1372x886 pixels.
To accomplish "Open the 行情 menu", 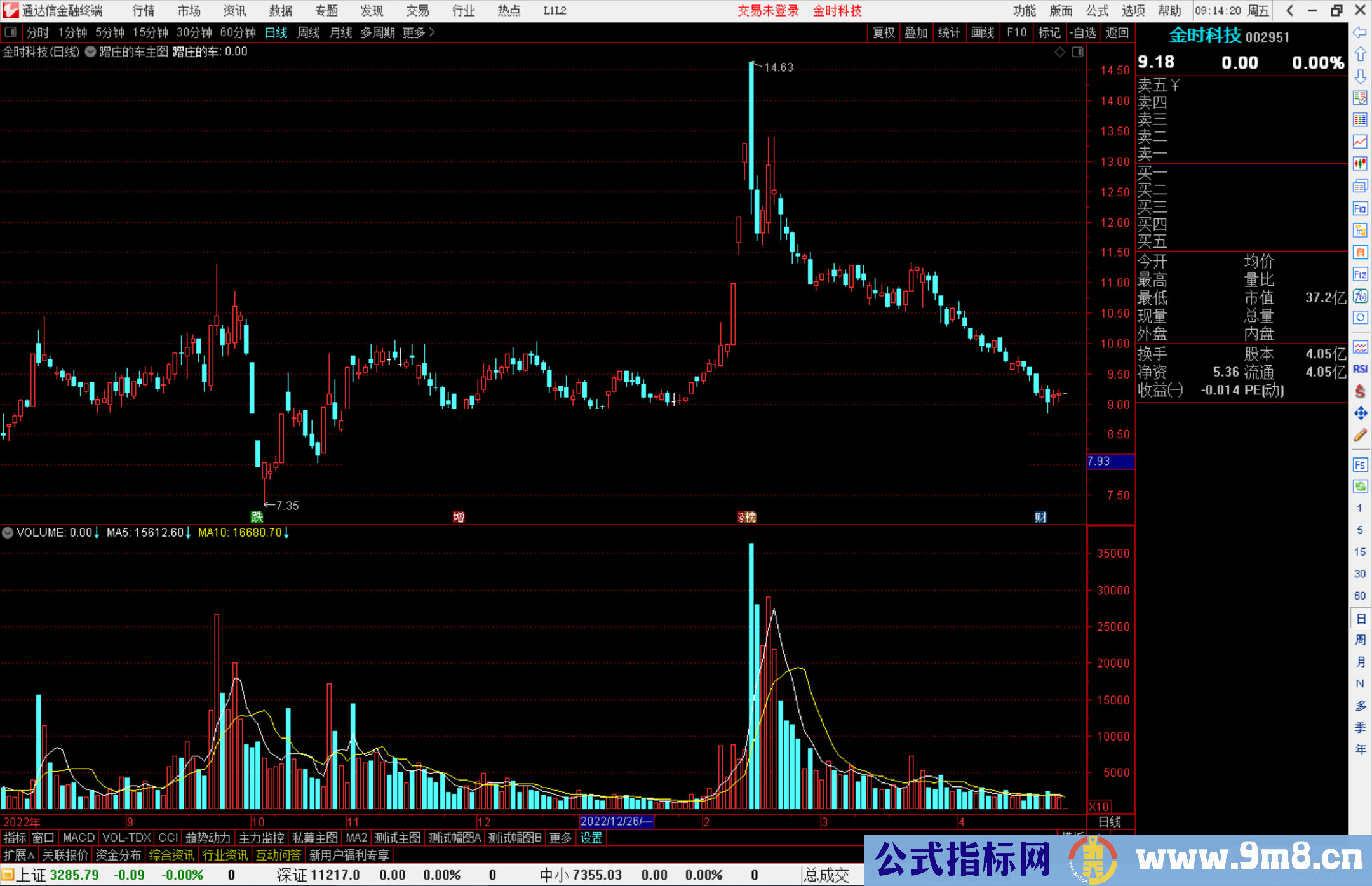I will tap(143, 11).
